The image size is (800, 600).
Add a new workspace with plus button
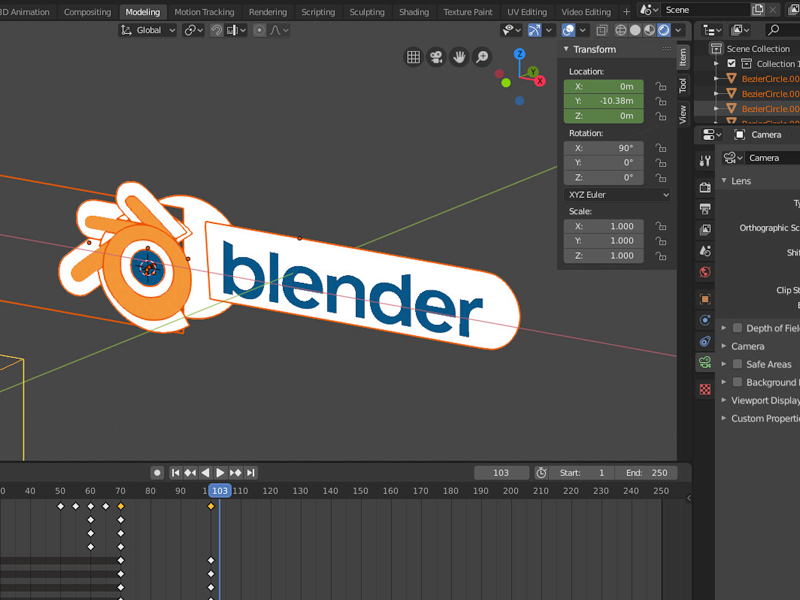point(627,11)
